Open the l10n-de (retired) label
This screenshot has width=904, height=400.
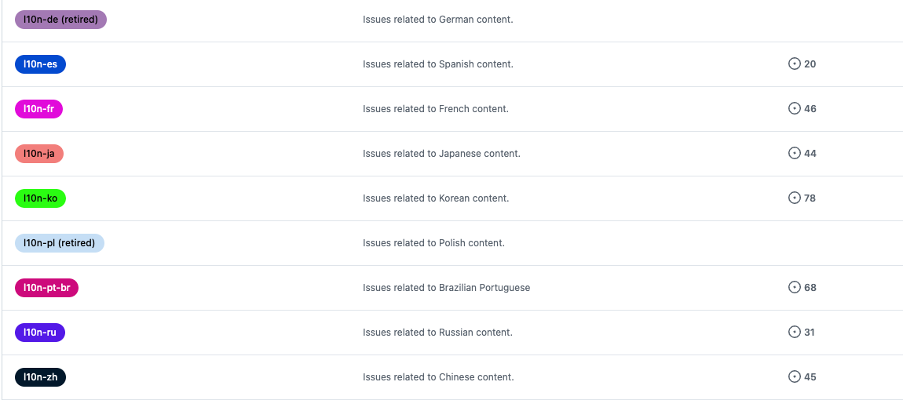[x=61, y=19]
